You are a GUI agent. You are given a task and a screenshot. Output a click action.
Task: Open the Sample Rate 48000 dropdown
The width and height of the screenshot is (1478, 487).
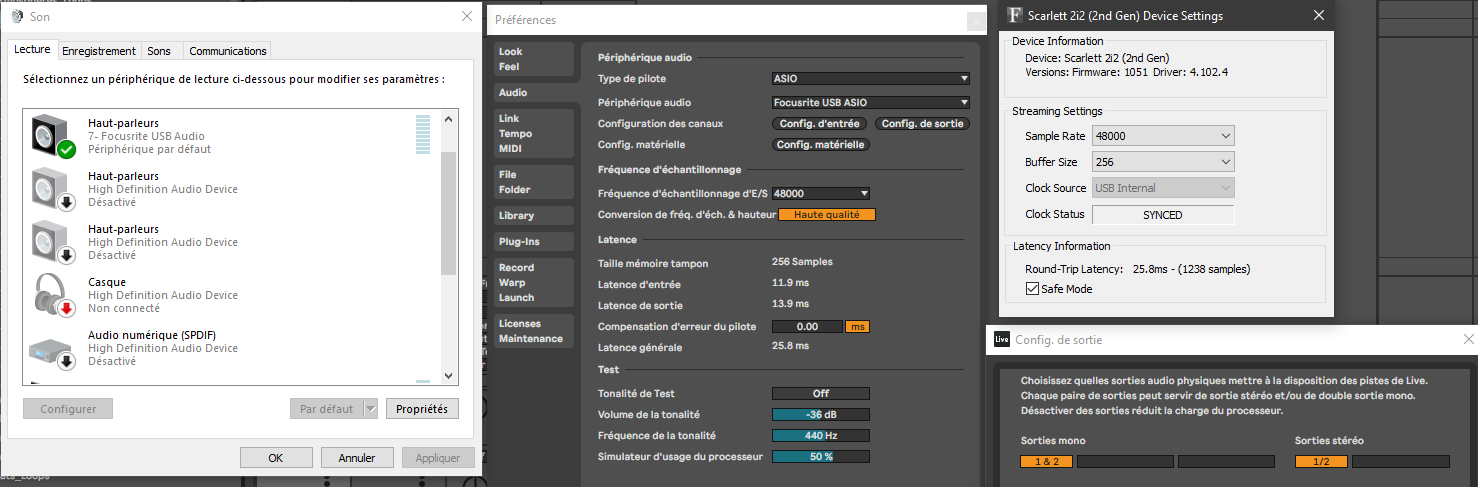pos(1163,136)
